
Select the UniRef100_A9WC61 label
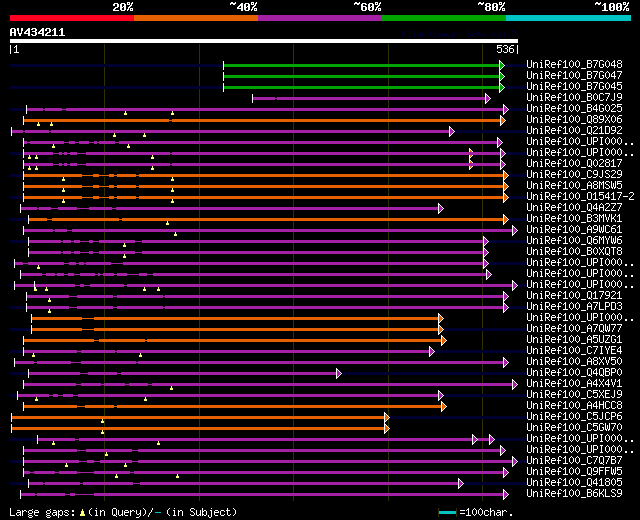574,230
